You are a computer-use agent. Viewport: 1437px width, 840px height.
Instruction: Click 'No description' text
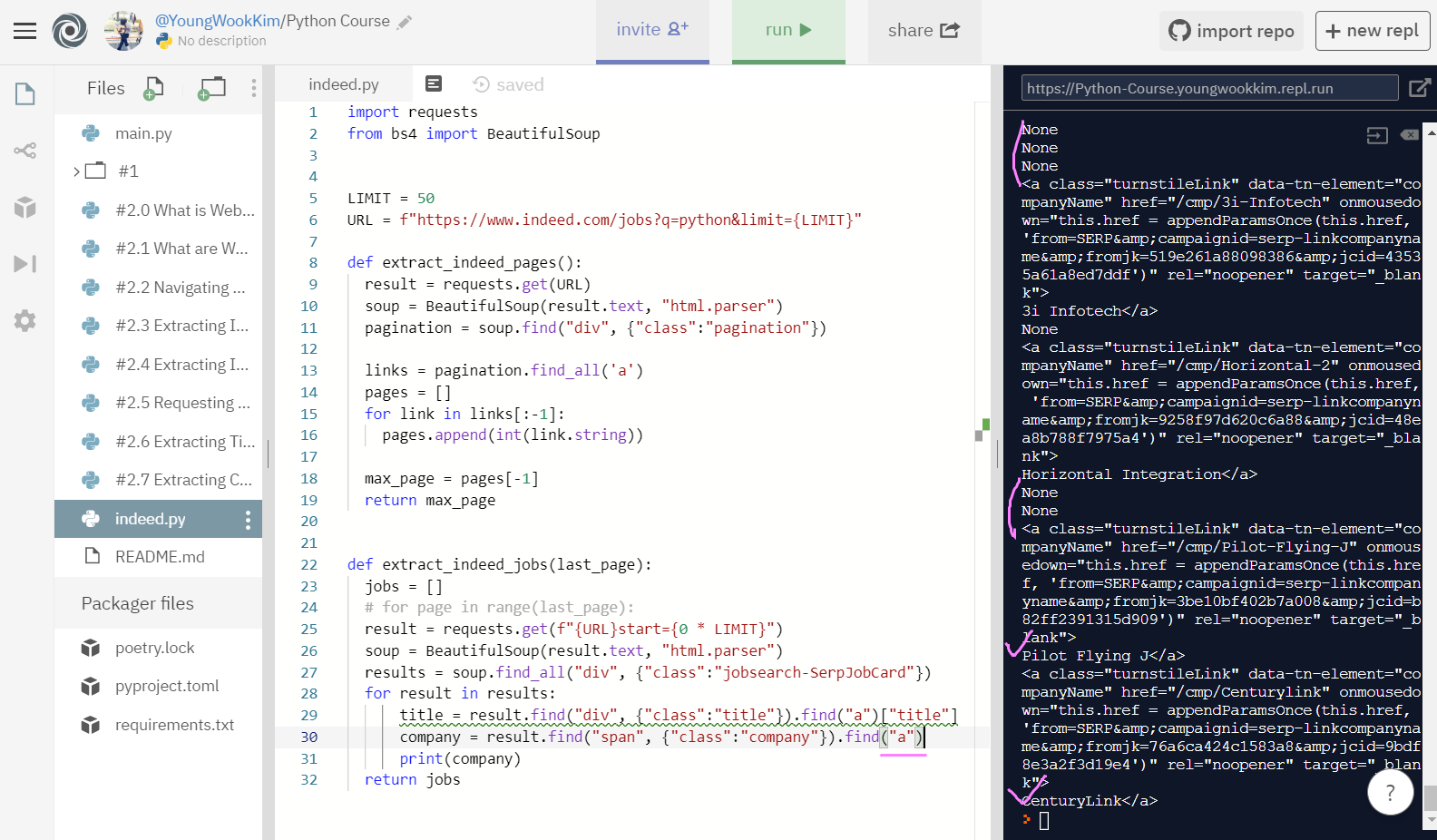coord(222,41)
